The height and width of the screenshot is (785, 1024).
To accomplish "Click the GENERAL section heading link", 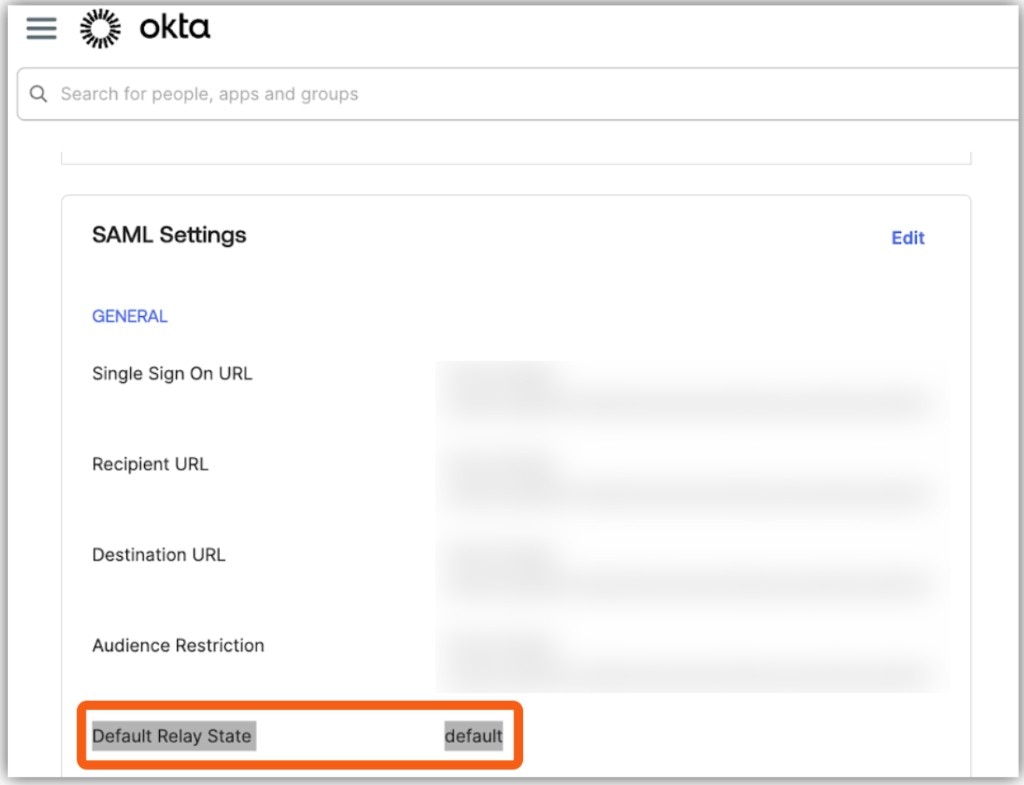I will [129, 316].
